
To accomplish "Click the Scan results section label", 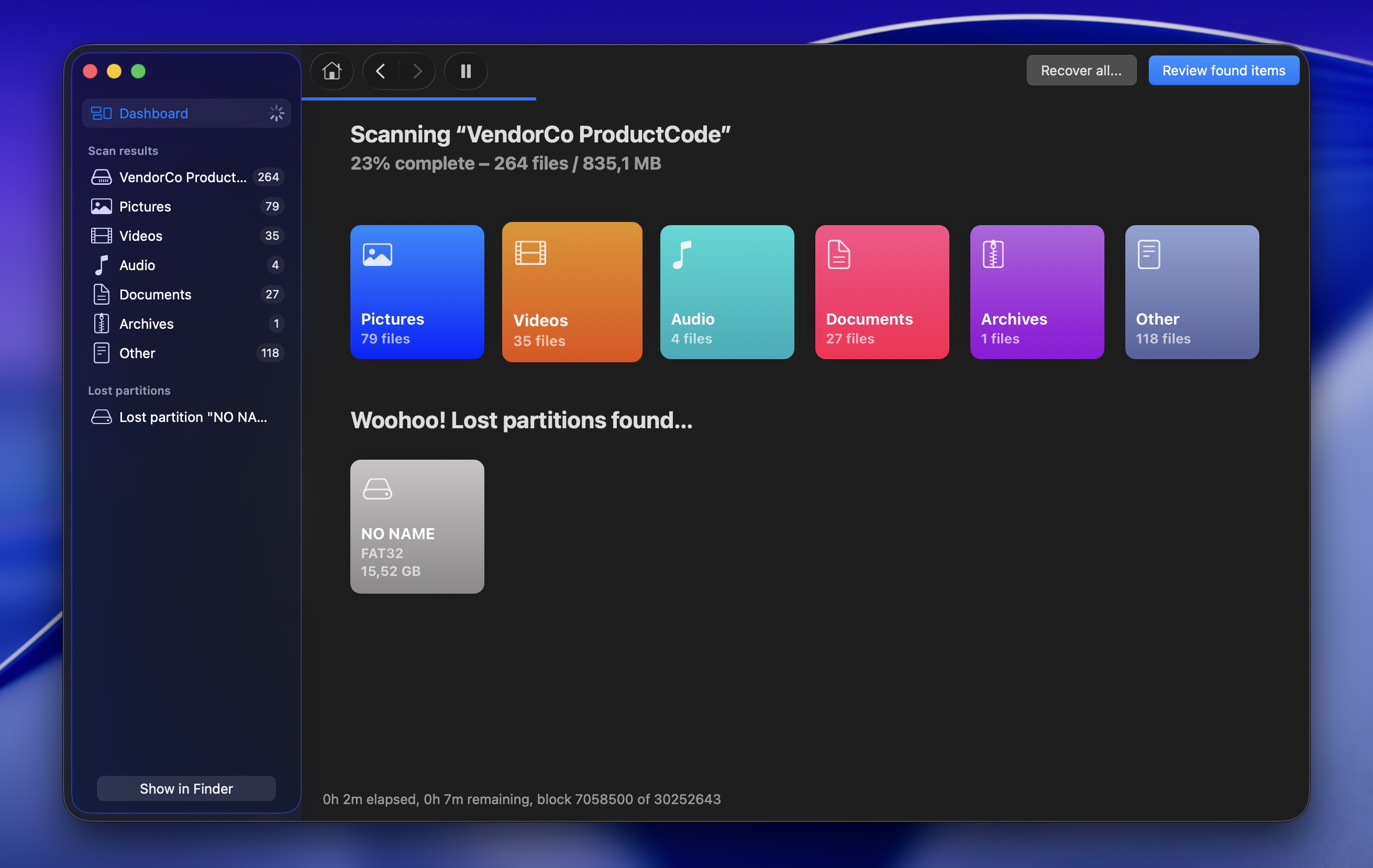I will coord(123,150).
